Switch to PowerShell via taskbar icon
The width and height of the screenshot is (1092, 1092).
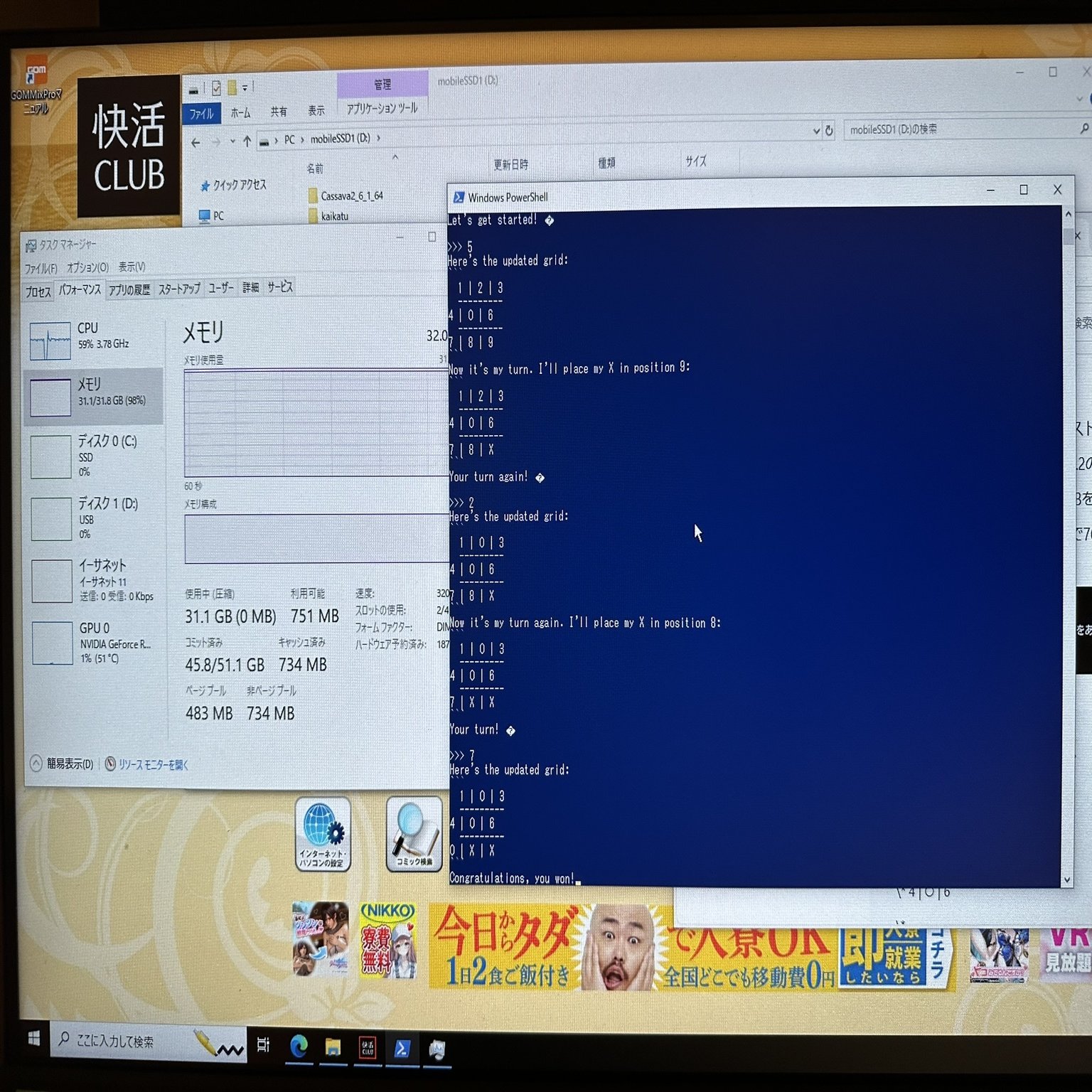pyautogui.click(x=402, y=1048)
